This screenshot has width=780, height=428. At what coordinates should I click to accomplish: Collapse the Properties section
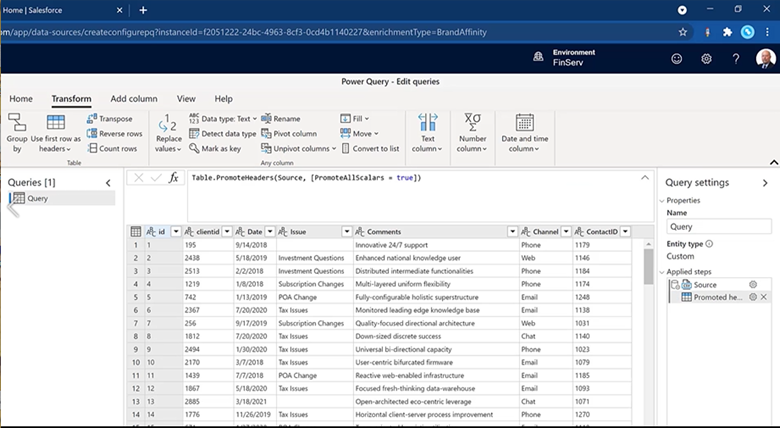[662, 201]
